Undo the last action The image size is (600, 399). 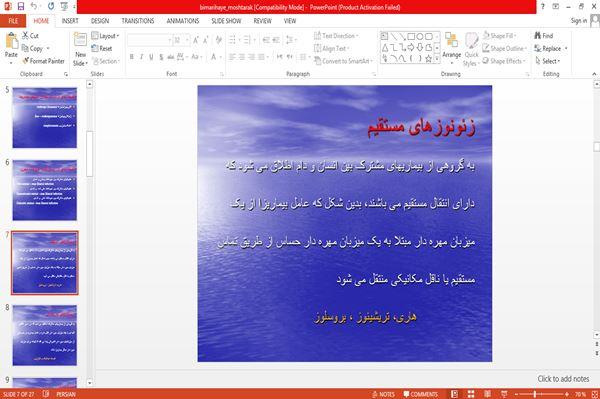[34, 6]
